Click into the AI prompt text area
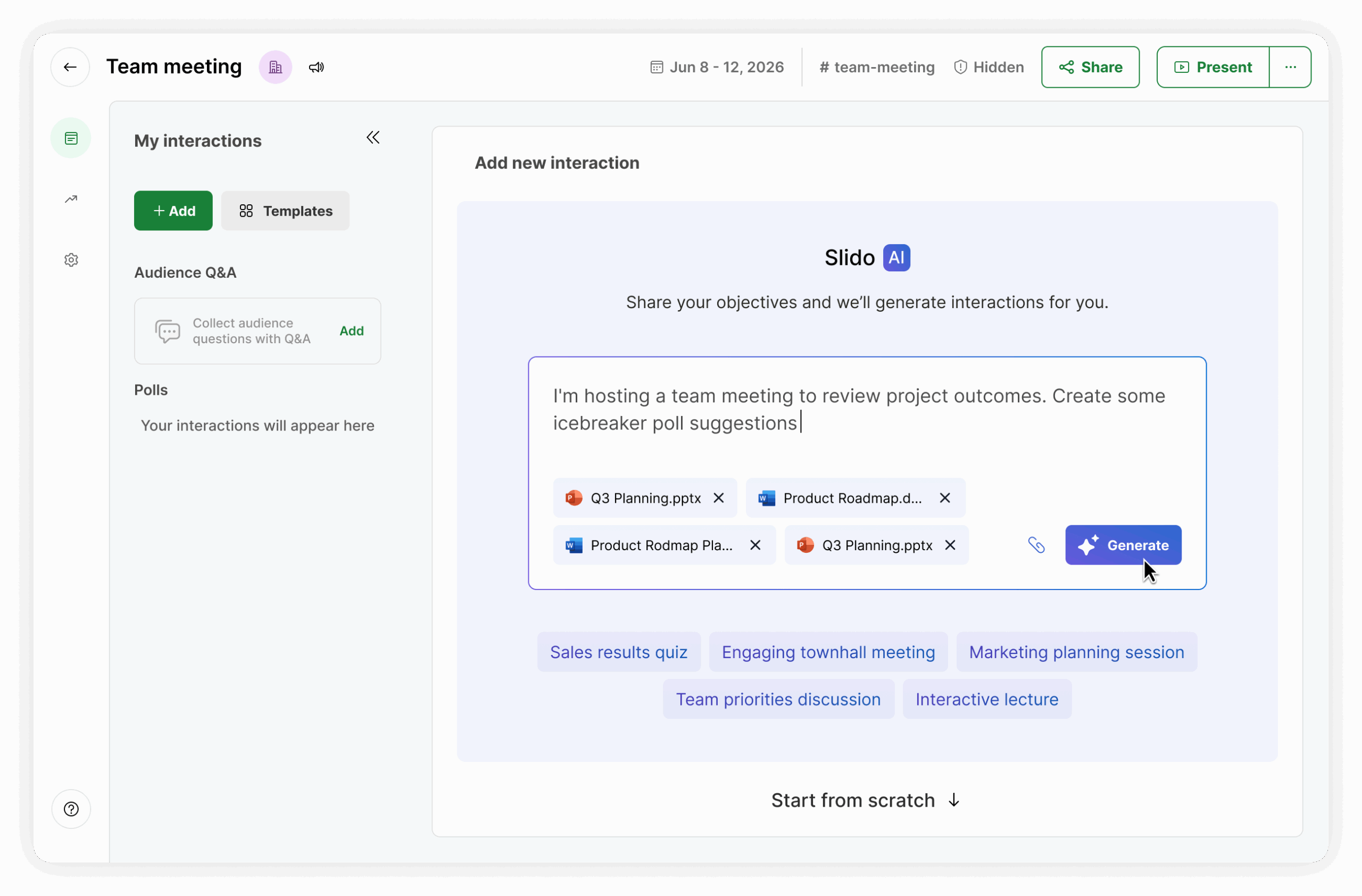The height and width of the screenshot is (896, 1362). click(867, 410)
